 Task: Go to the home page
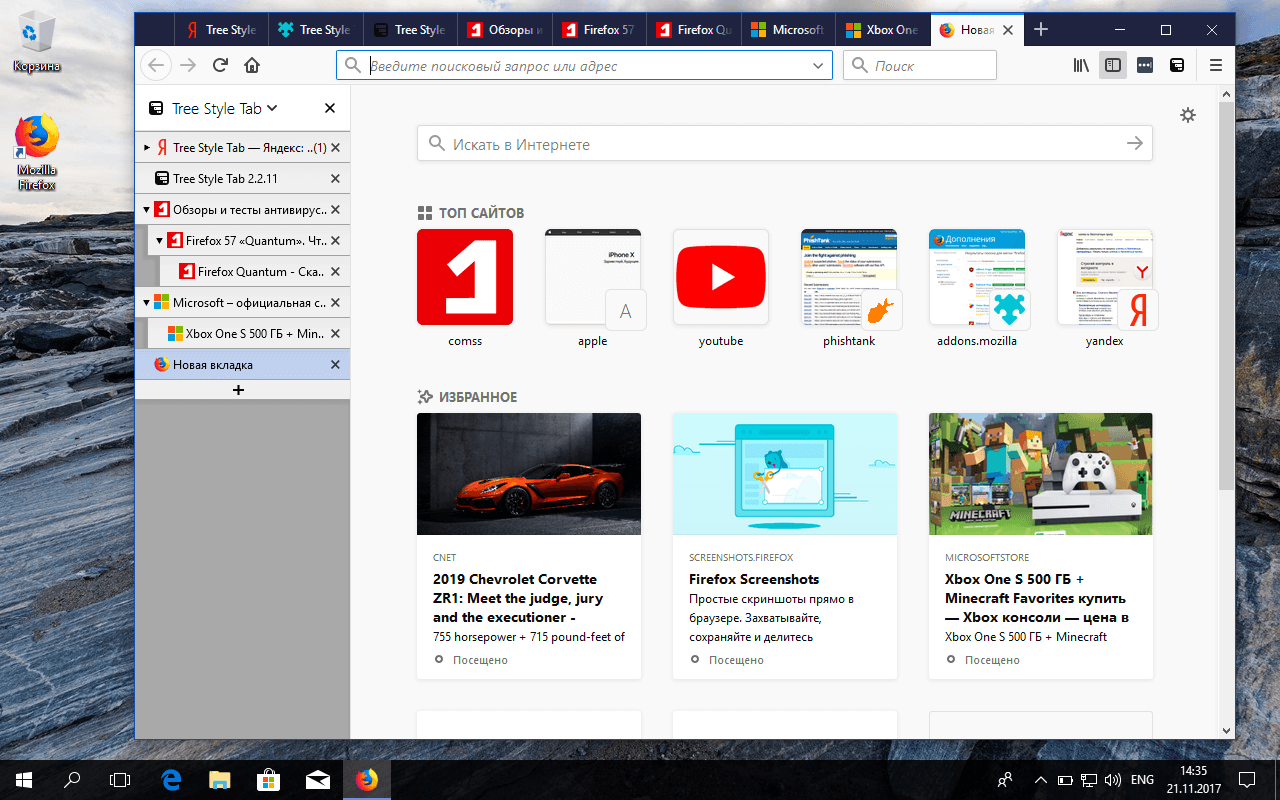pos(252,65)
